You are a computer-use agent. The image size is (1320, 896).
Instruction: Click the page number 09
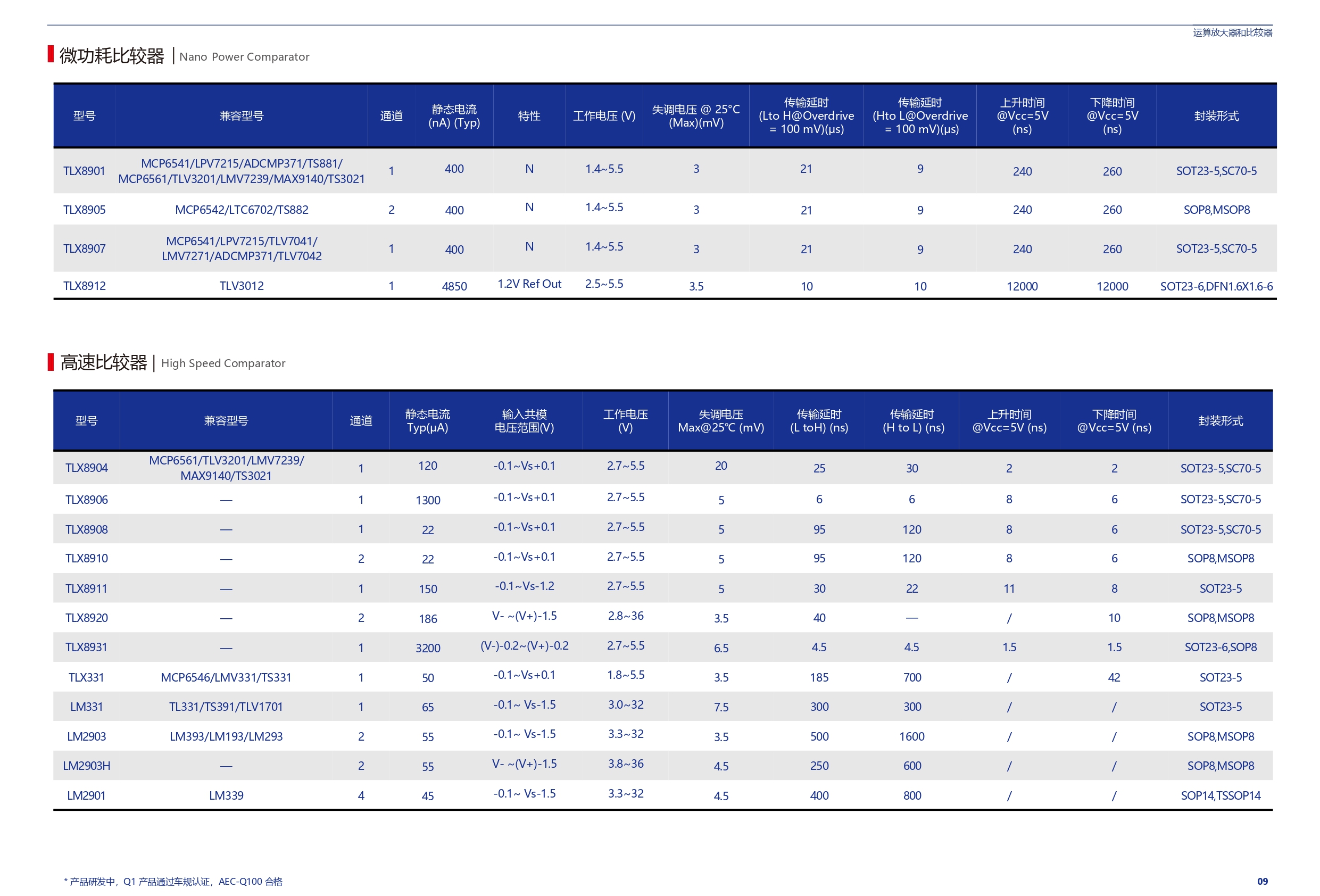(x=1262, y=881)
